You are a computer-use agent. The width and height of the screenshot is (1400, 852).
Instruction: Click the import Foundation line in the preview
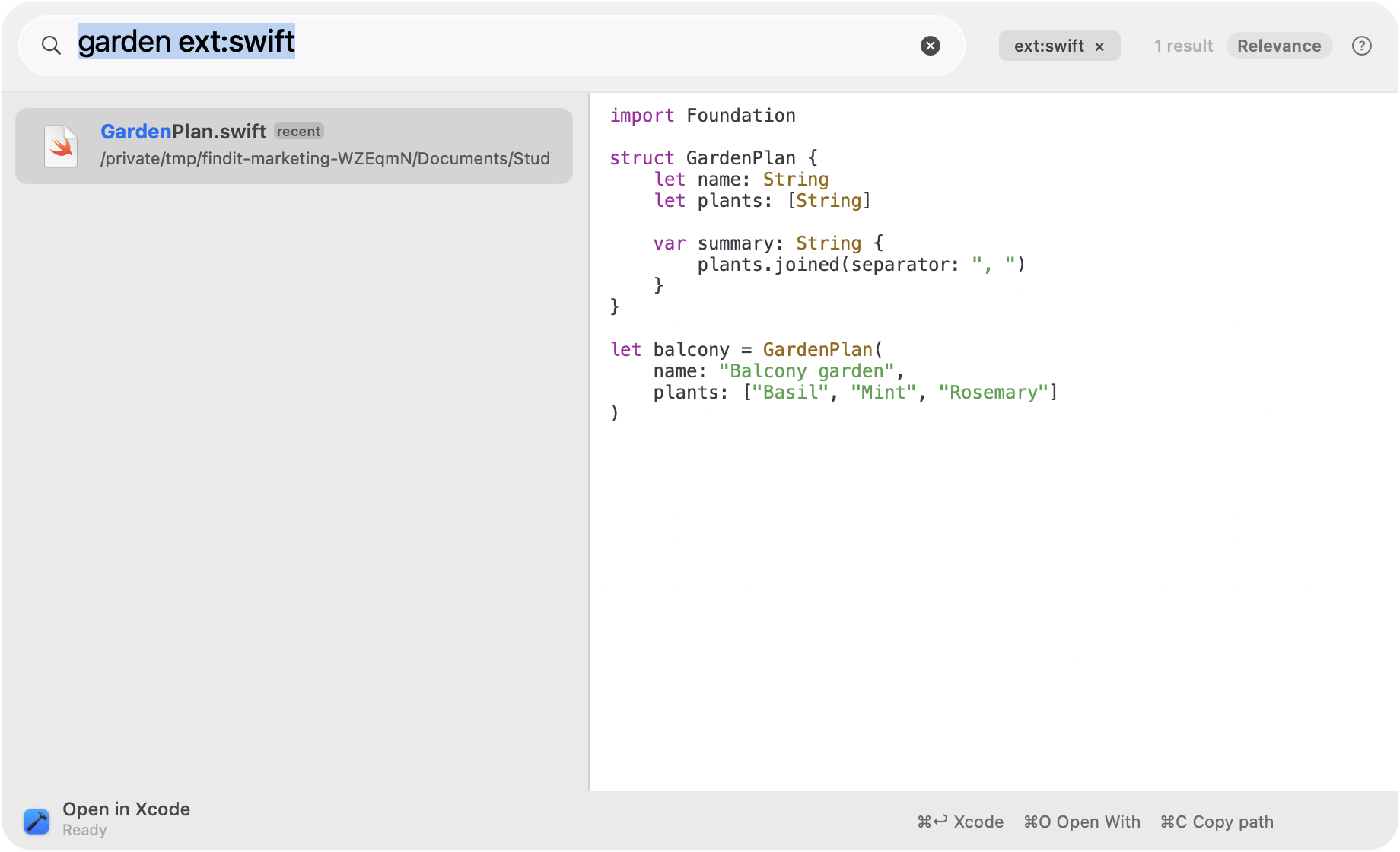[x=702, y=116]
